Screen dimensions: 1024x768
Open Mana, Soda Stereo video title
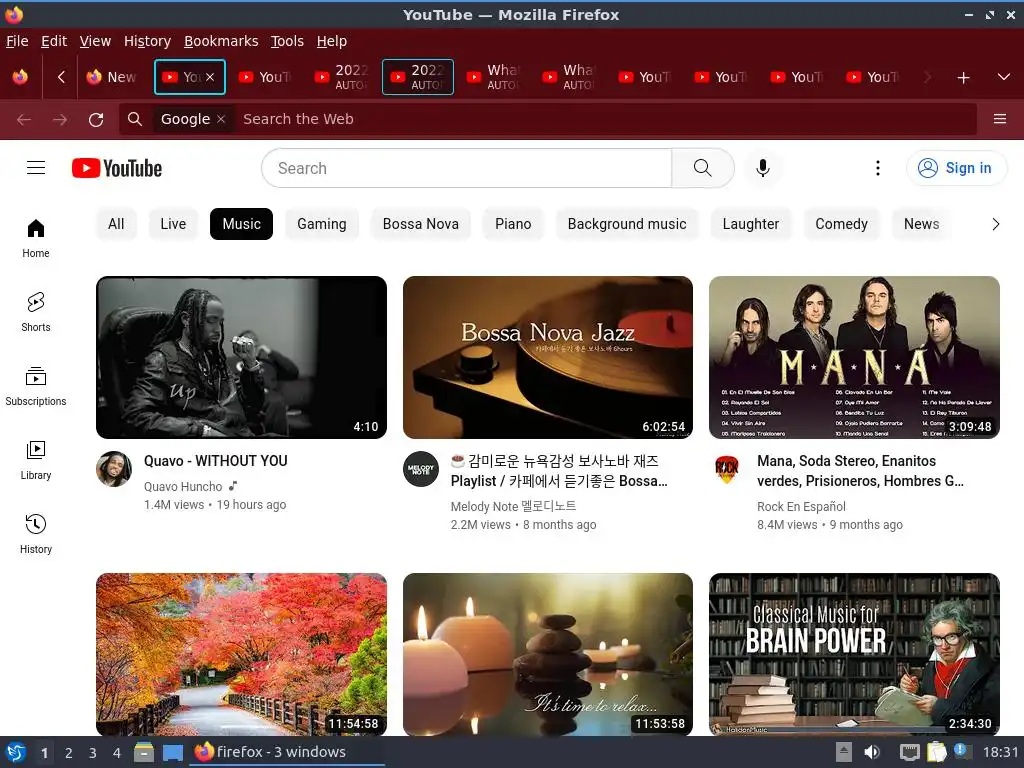coord(860,471)
